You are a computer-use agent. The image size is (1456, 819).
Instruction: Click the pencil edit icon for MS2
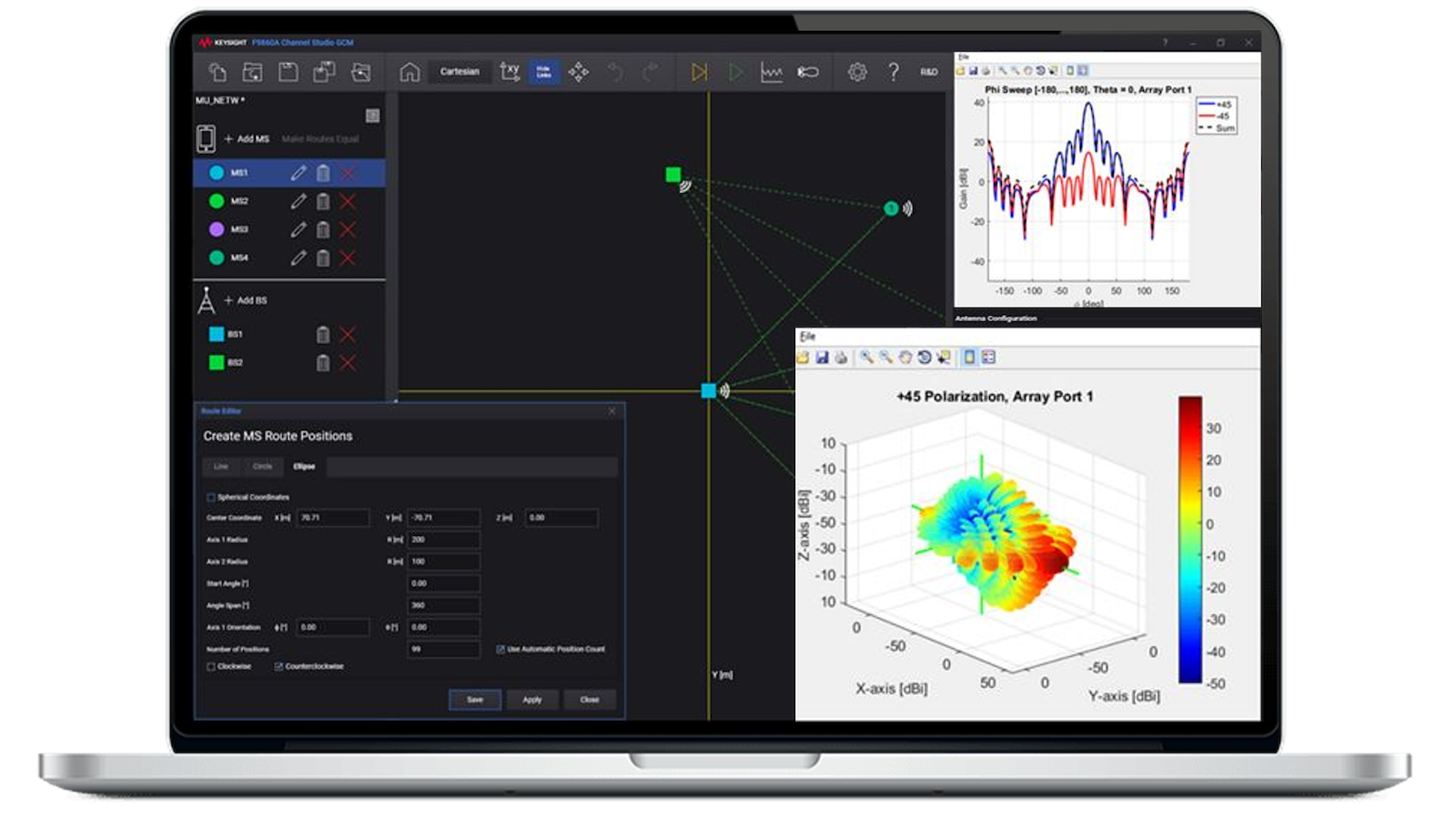click(x=298, y=201)
